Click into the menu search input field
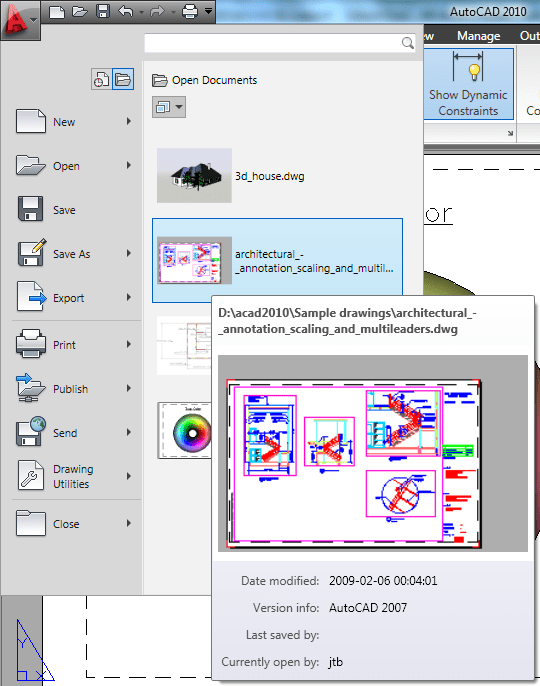Viewport: 540px width, 686px height. point(273,43)
